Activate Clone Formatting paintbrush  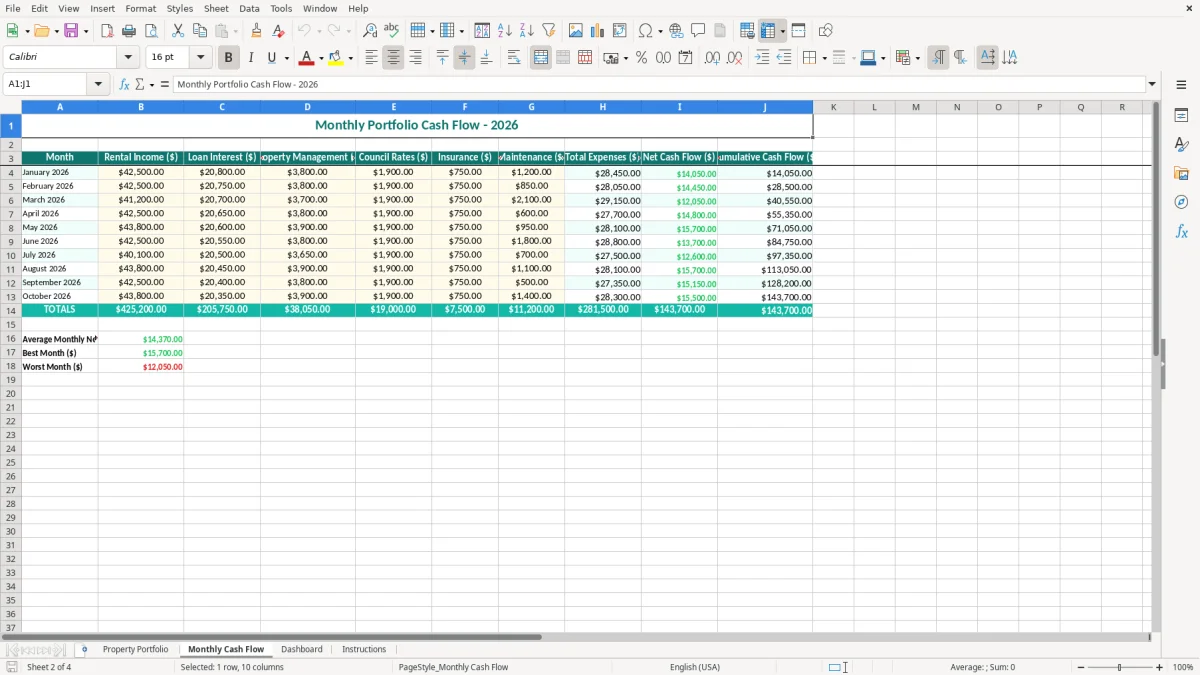tap(256, 31)
